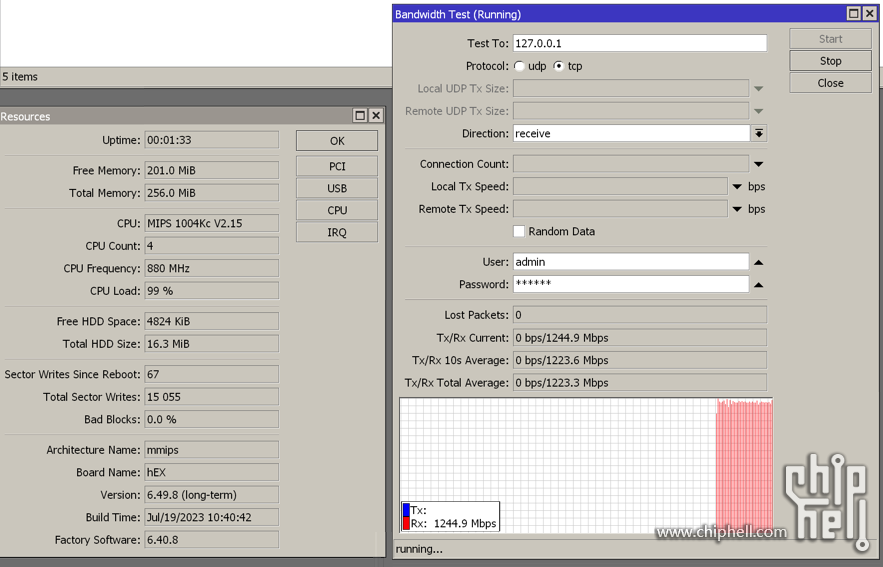This screenshot has height=567, width=883.
Task: Expand the Remote Tx Speed field
Action: [x=737, y=209]
